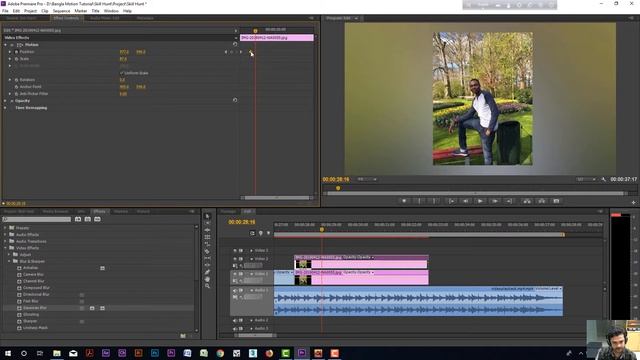Click Add Marker button in Program monitor transport

[x=404, y=201]
